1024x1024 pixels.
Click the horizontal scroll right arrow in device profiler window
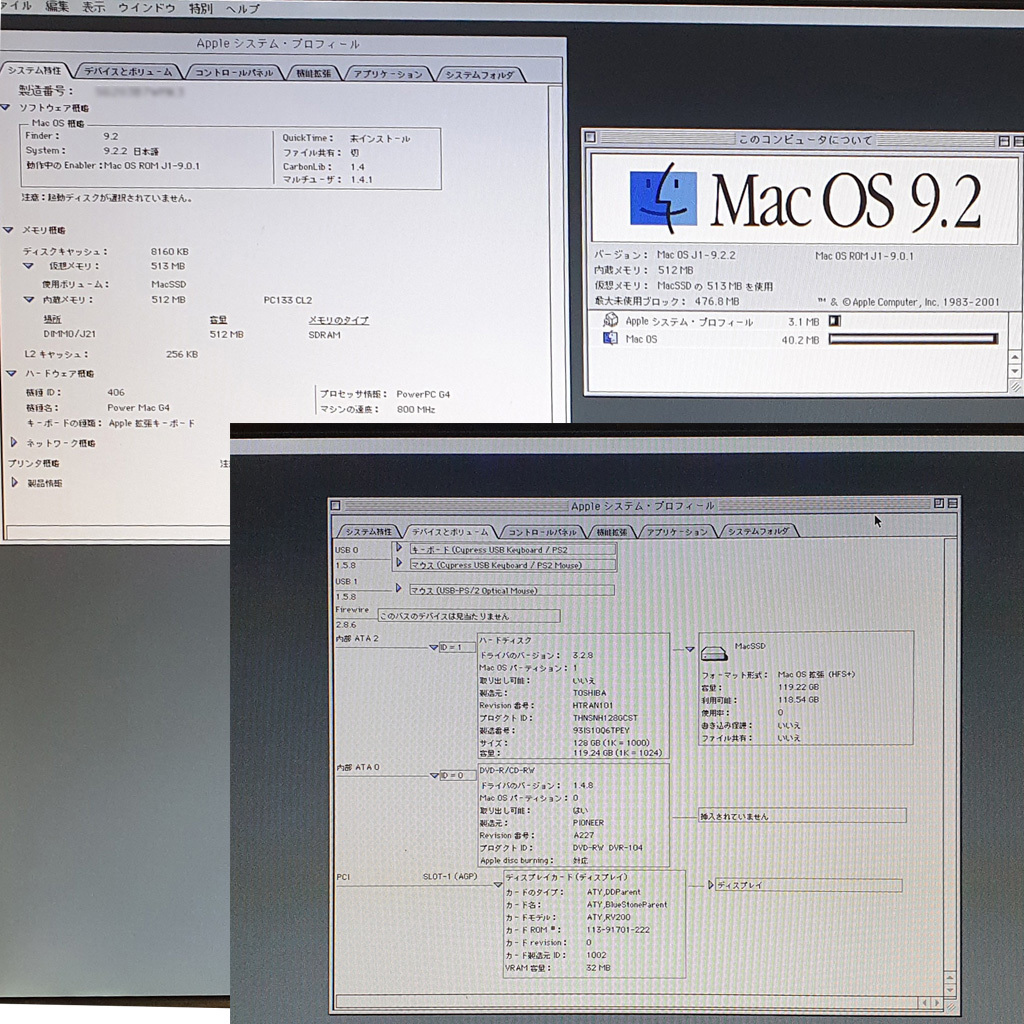click(x=937, y=1002)
